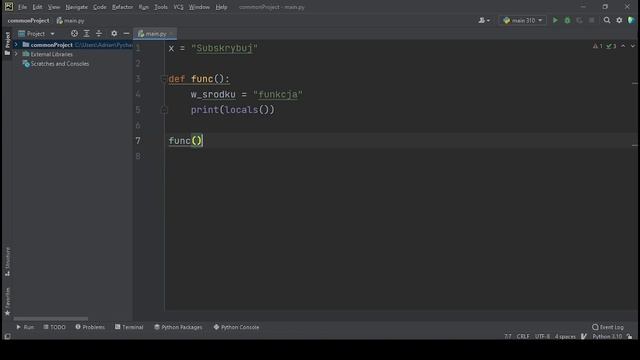The image size is (640, 360).
Task: Go to previous highlighted error arrow
Action: 623,46
